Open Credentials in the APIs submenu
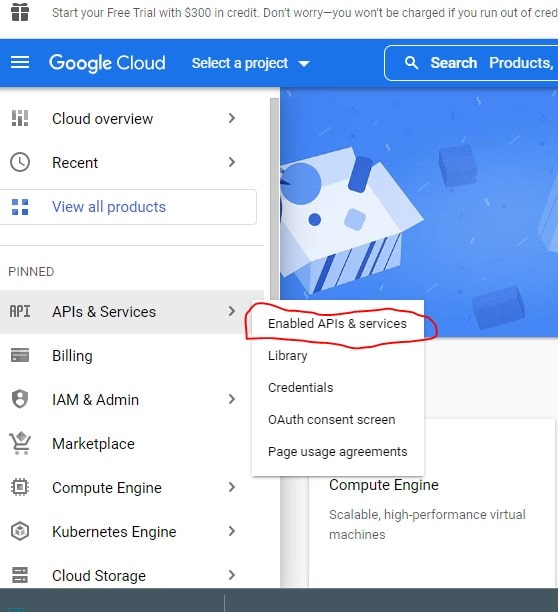Viewport: 558px width, 612px height. tap(338, 388)
